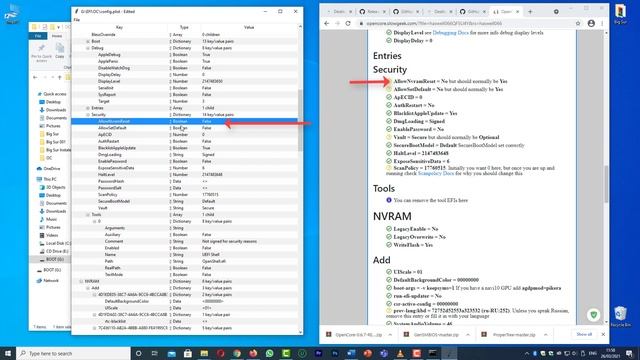Click Chrome page vertical scrollbar
This screenshot has height=360, width=640.
coord(606,184)
